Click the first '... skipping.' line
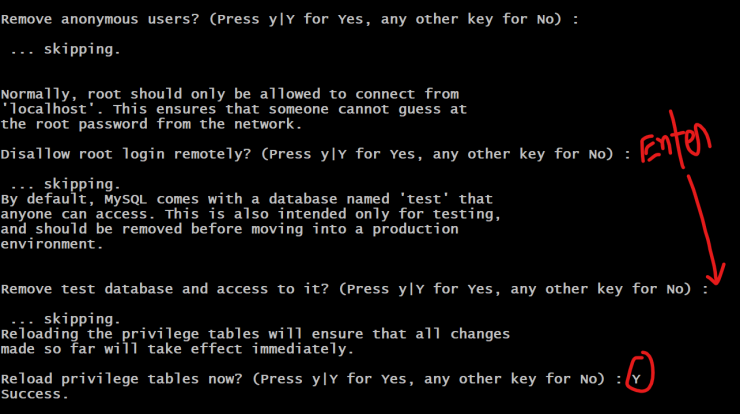The width and height of the screenshot is (740, 414). click(x=65, y=50)
